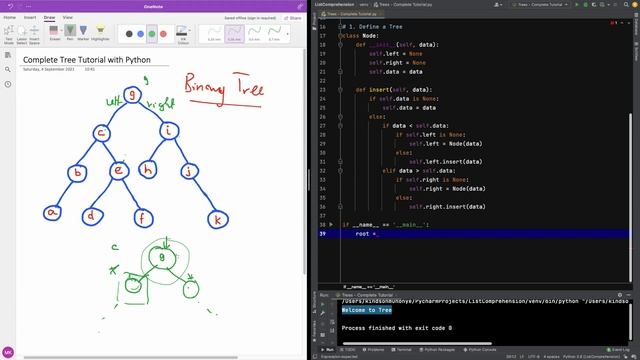Open the Insert tab in OneNote
Screen dimensions: 640x360
tap(30, 18)
